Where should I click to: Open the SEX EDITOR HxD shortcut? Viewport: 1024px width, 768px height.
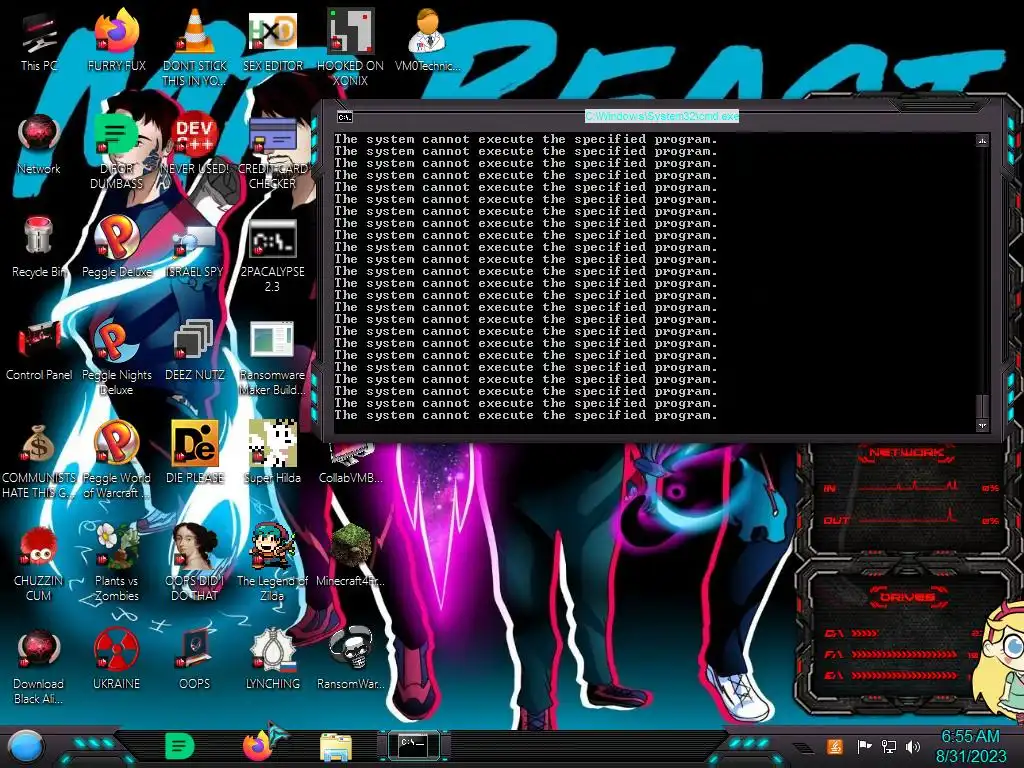(x=272, y=42)
